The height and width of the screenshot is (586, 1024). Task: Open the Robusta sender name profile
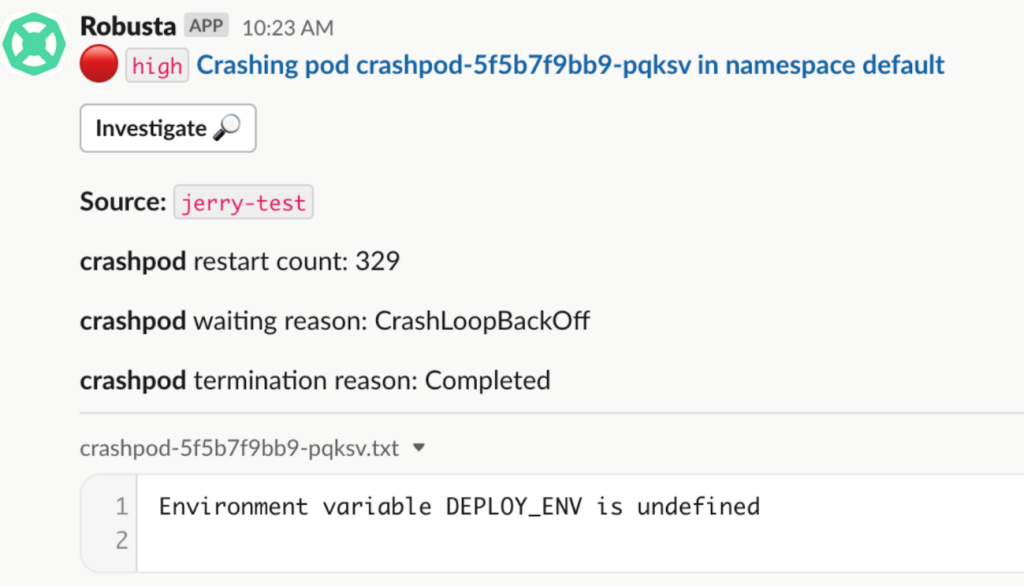pos(128,26)
